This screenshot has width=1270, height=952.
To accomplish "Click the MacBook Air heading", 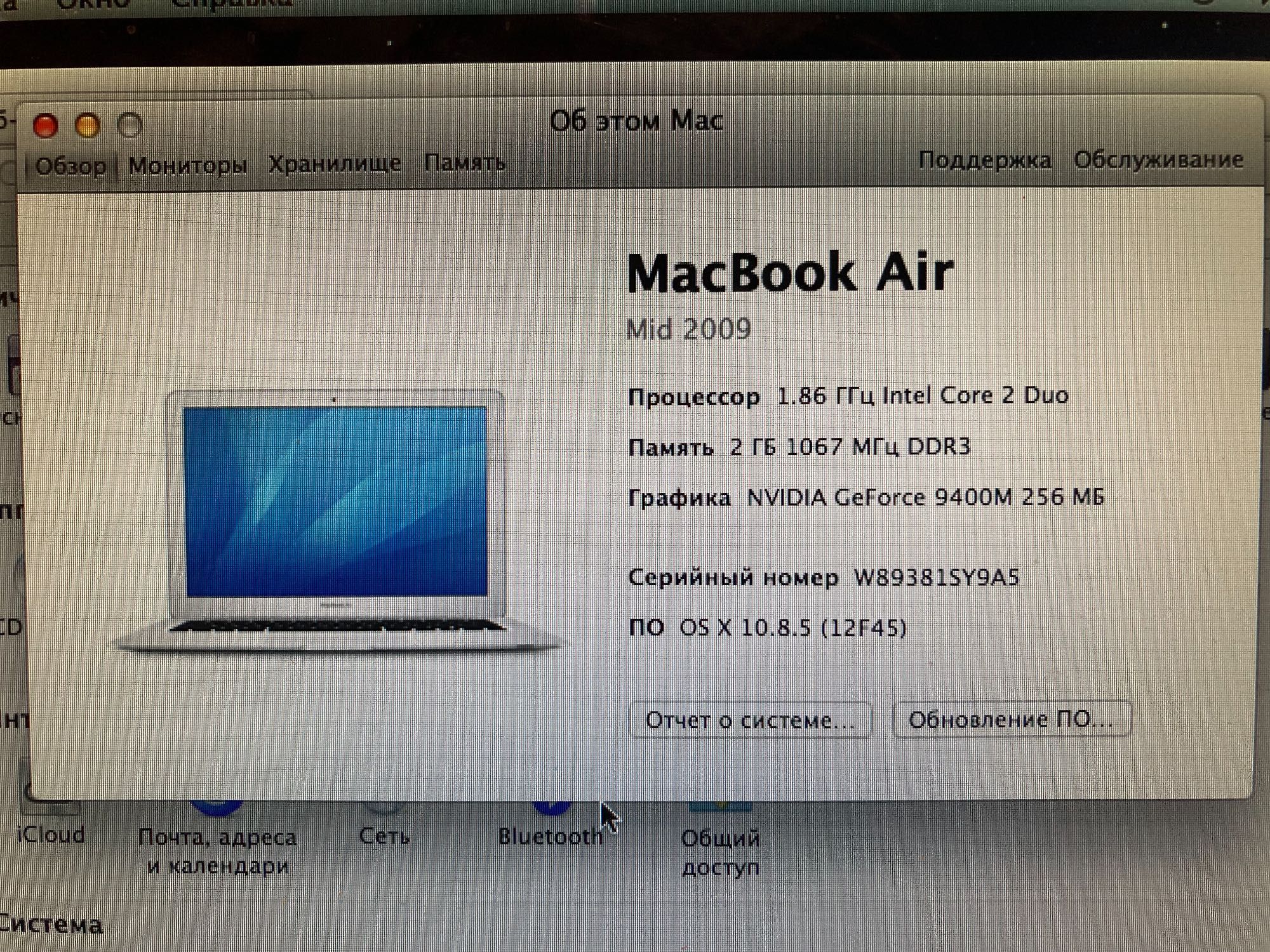I will 789,272.
